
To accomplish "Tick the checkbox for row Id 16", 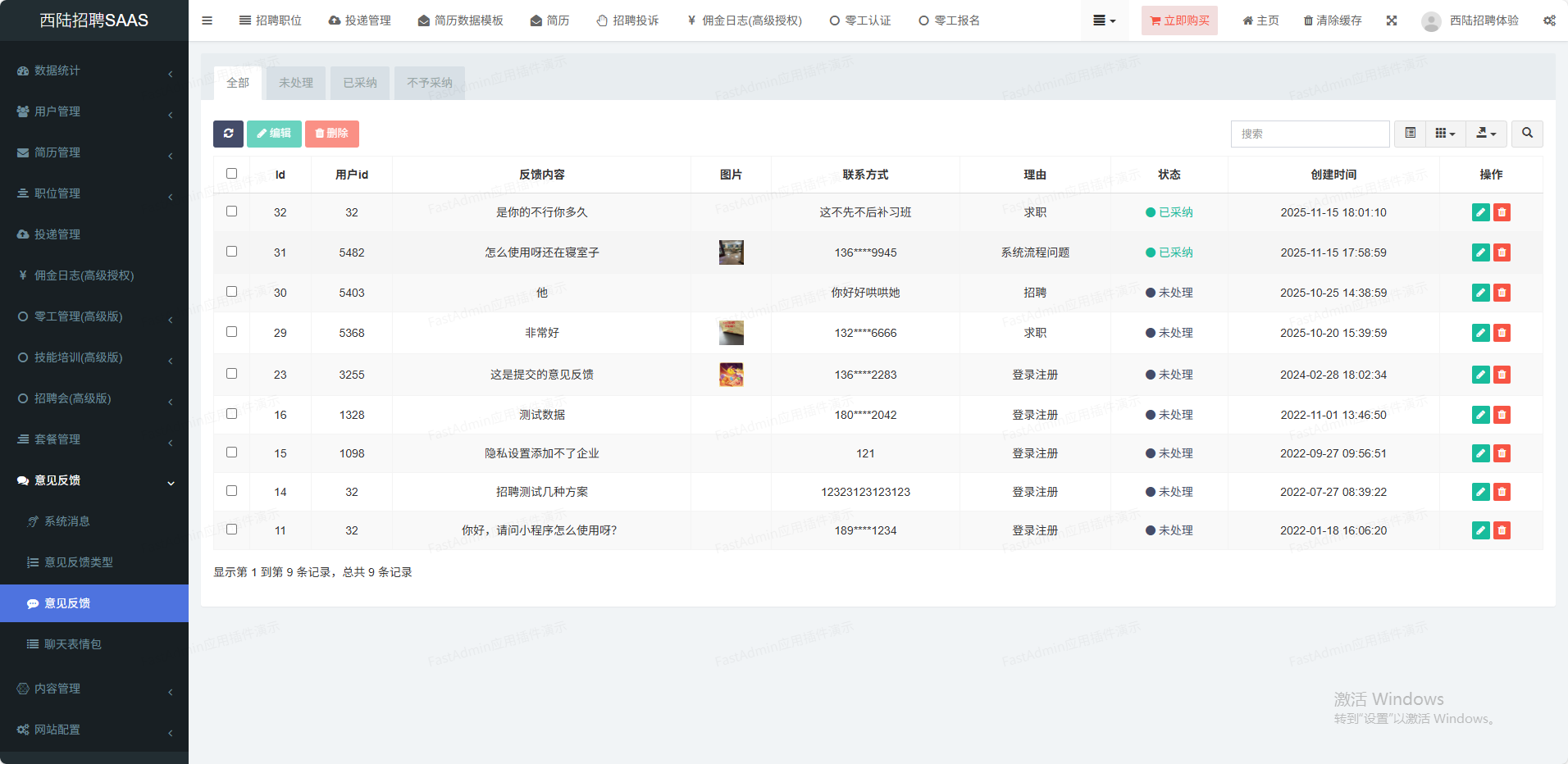I will click(232, 414).
